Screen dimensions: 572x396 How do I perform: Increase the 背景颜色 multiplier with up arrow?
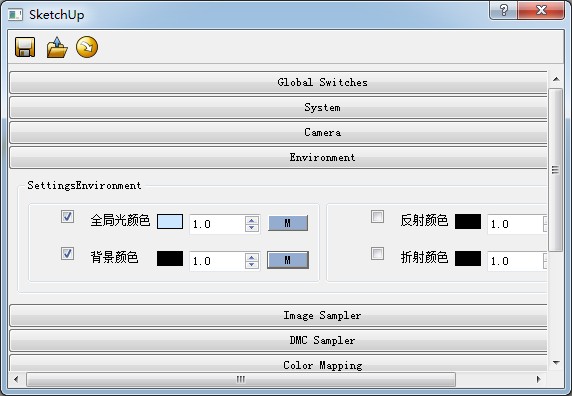click(252, 257)
